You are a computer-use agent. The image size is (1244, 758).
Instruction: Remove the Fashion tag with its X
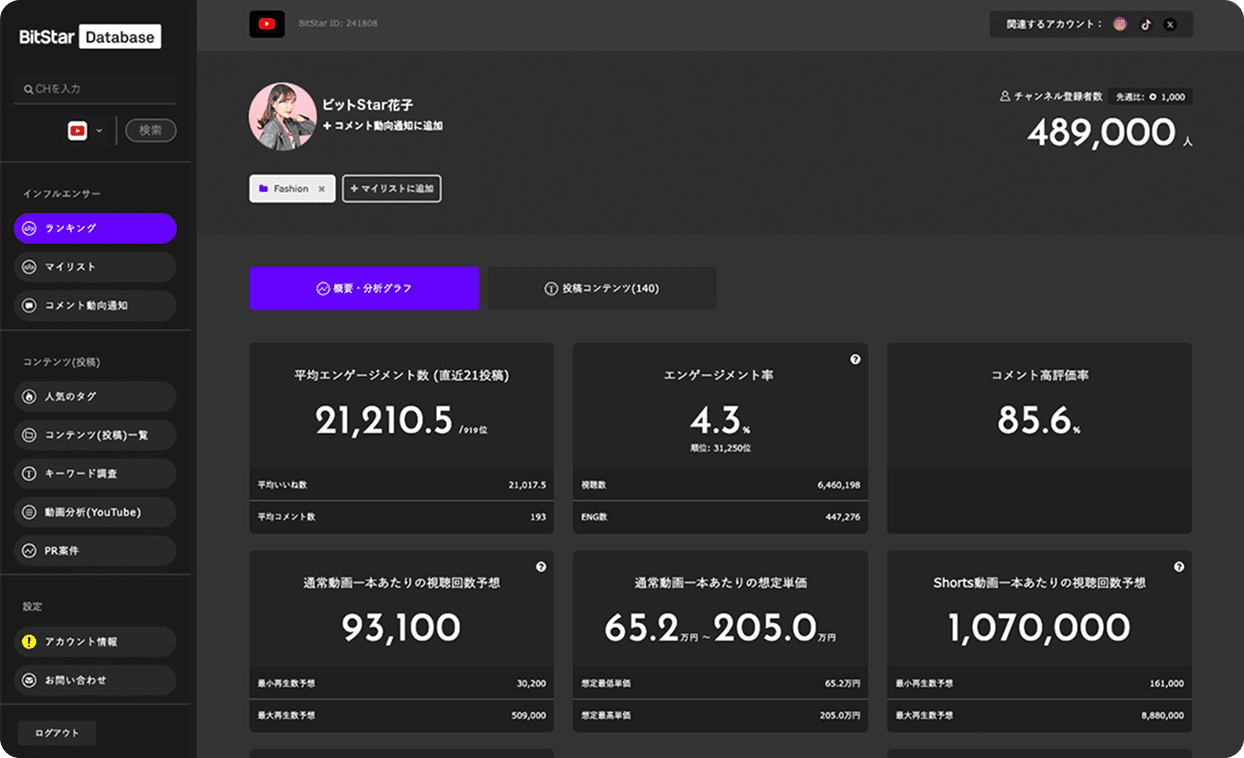tap(322, 188)
